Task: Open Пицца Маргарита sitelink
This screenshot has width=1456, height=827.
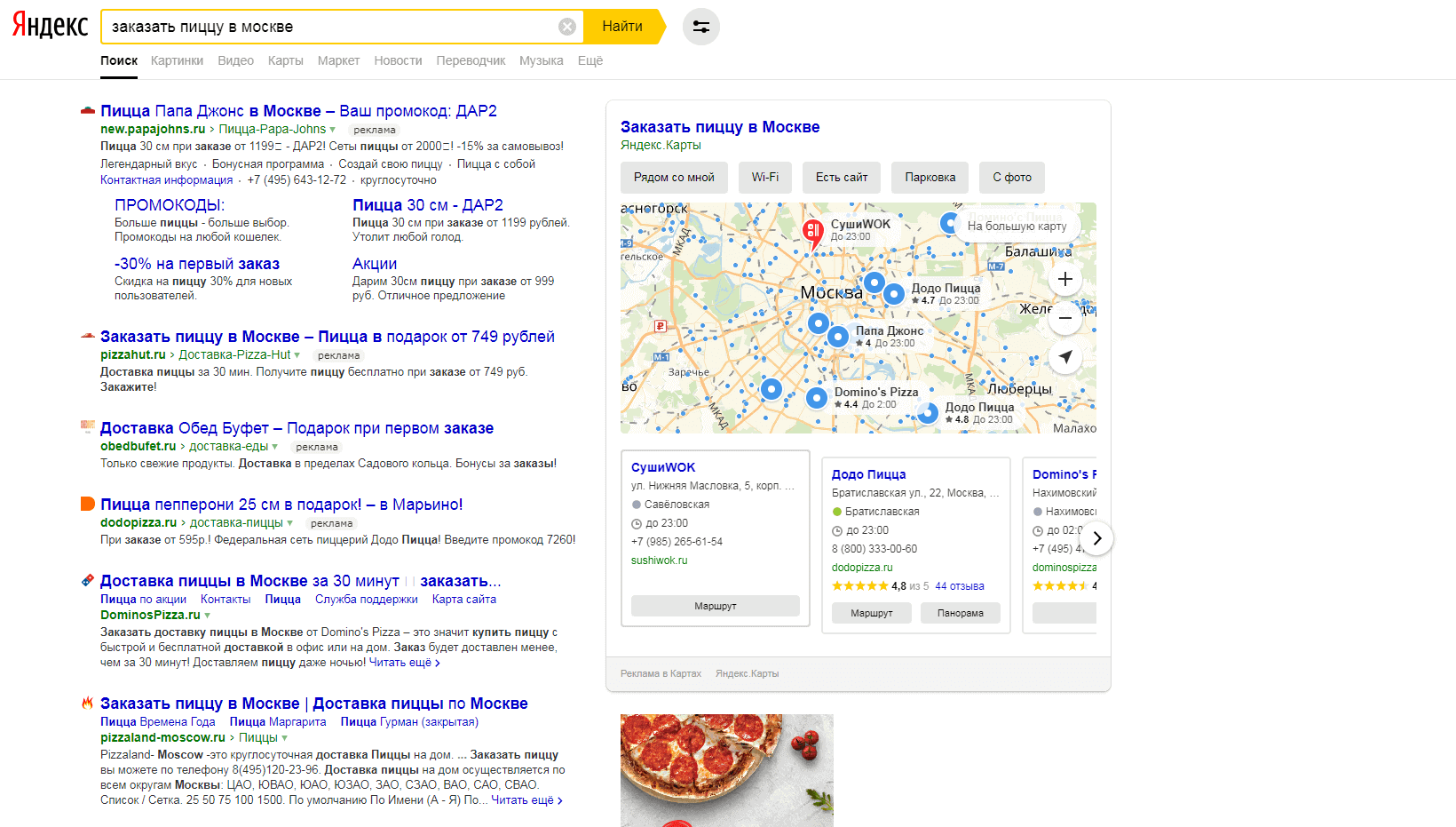Action: tap(278, 722)
